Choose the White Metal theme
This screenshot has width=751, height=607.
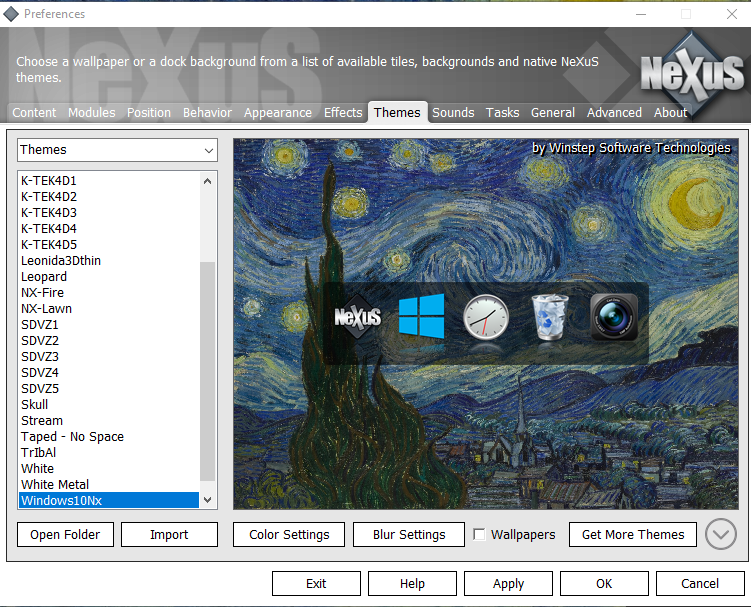[55, 485]
